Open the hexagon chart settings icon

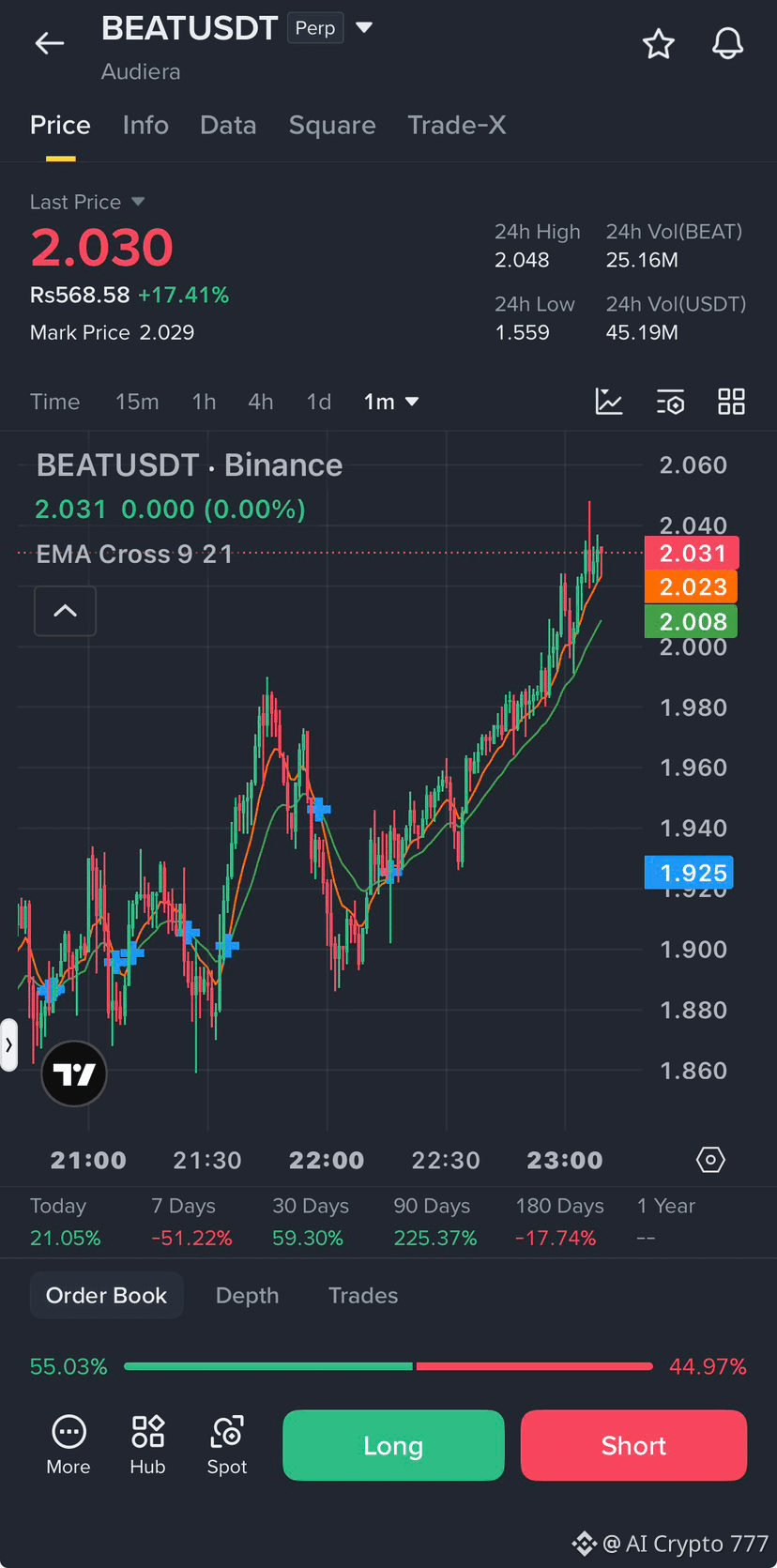[710, 1160]
